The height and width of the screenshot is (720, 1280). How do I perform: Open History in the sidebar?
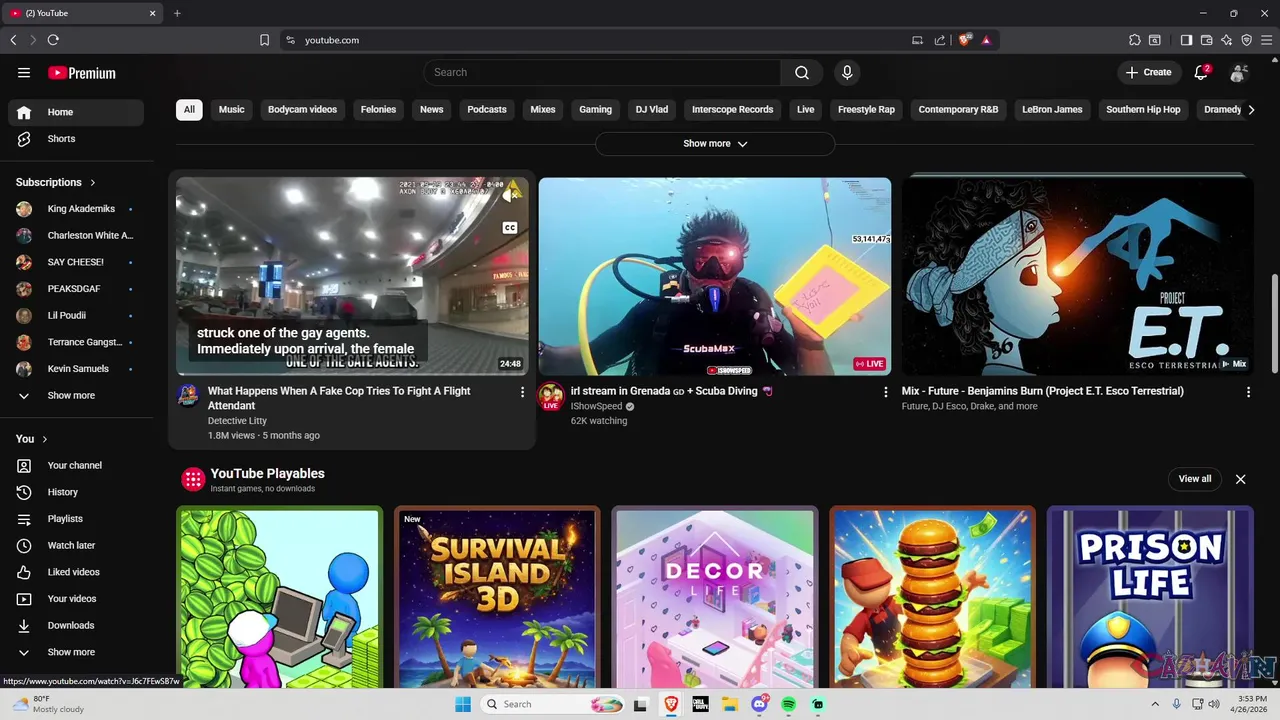76,492
